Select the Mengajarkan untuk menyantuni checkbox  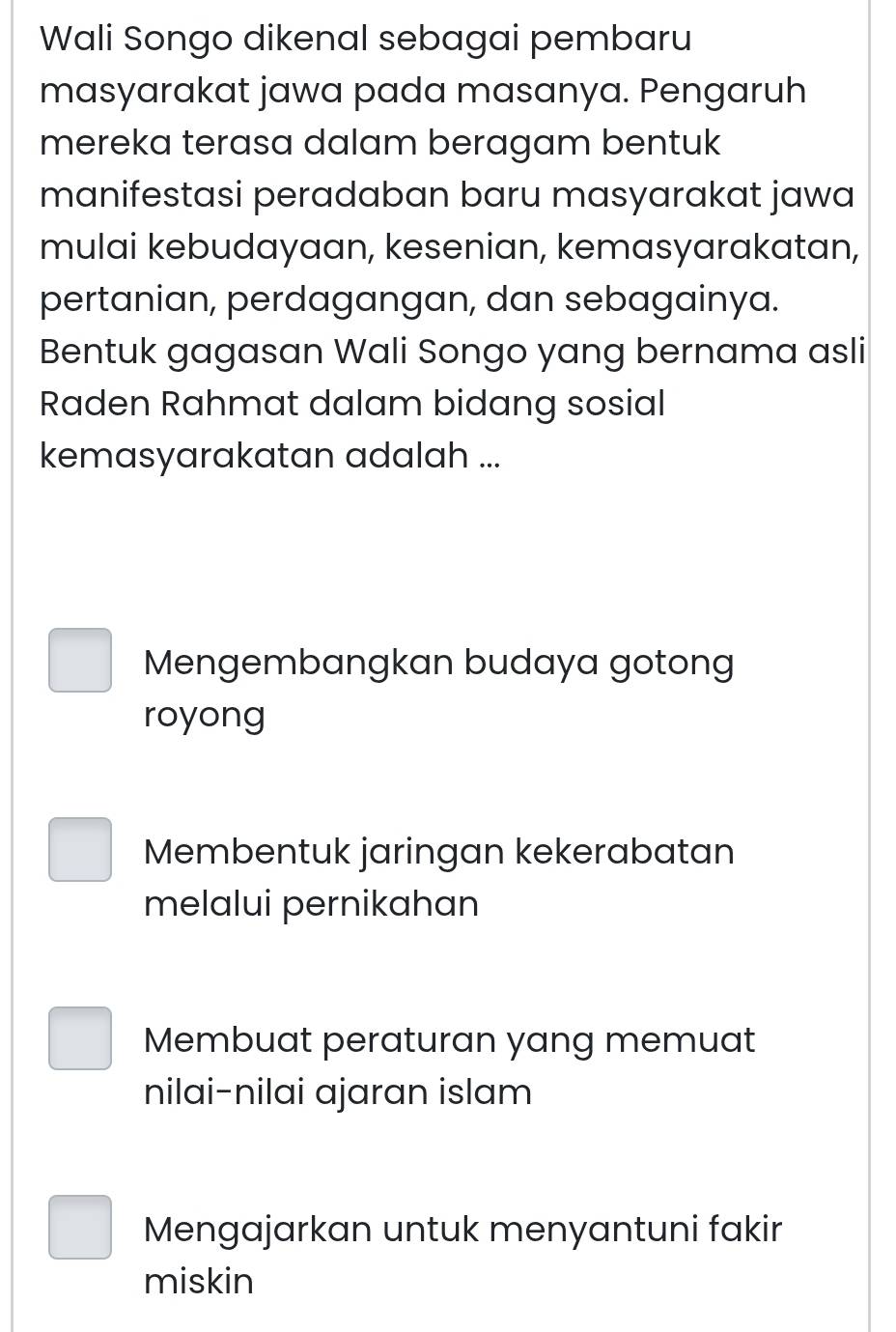tap(80, 1228)
